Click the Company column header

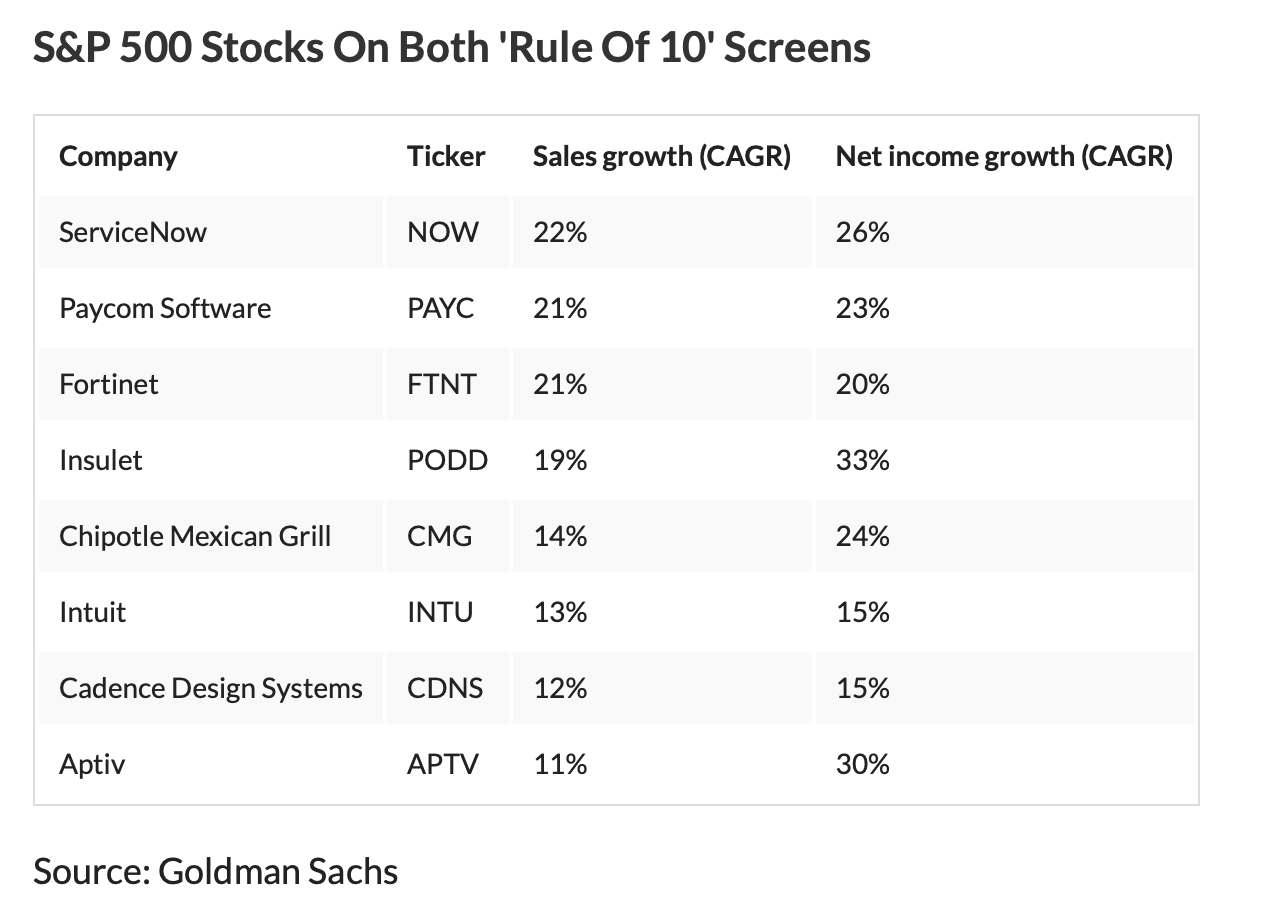pyautogui.click(x=118, y=157)
